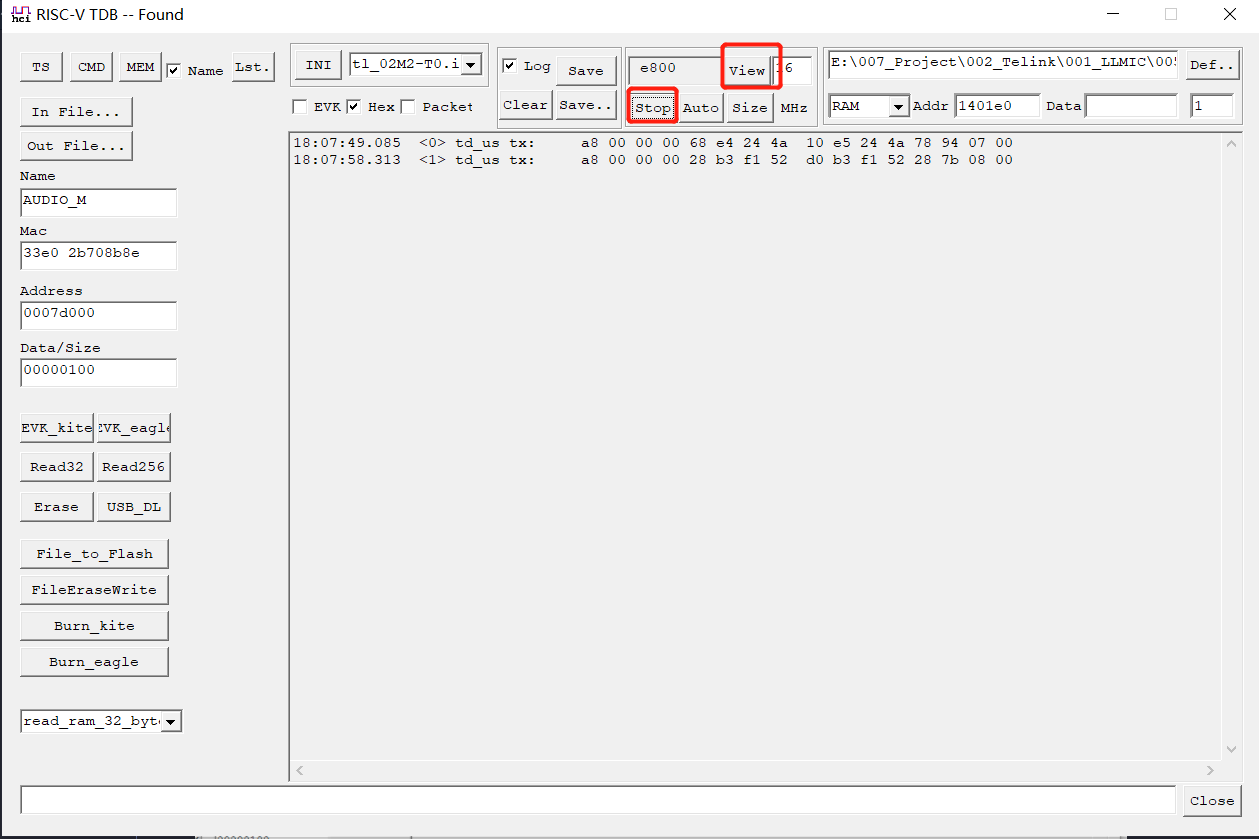Clear the log output area
Image resolution: width=1259 pixels, height=839 pixels.
coord(525,103)
